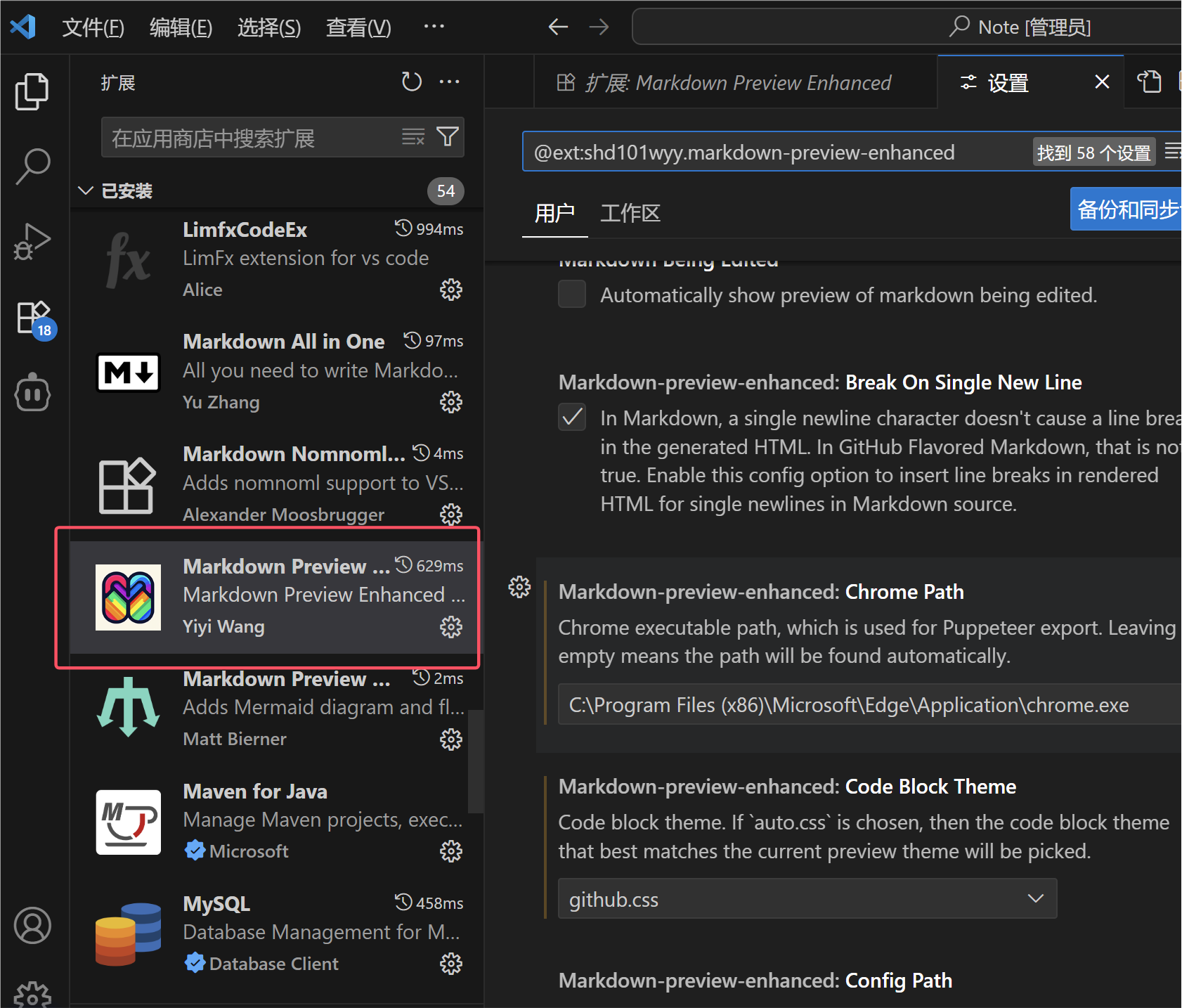Refresh the installed extensions list
This screenshot has width=1182, height=1008.
[412, 82]
